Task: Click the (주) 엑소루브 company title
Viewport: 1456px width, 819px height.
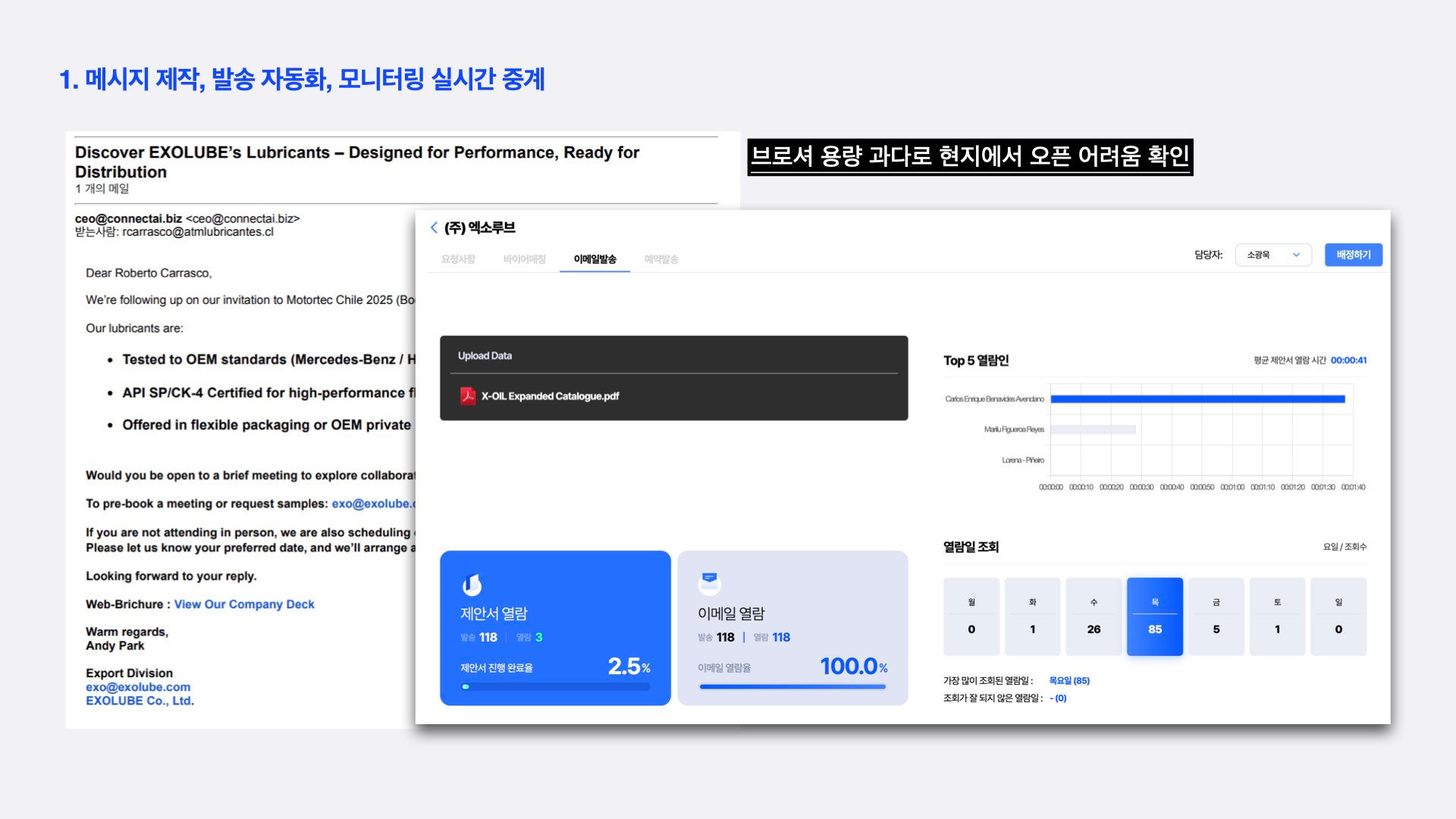Action: (479, 227)
